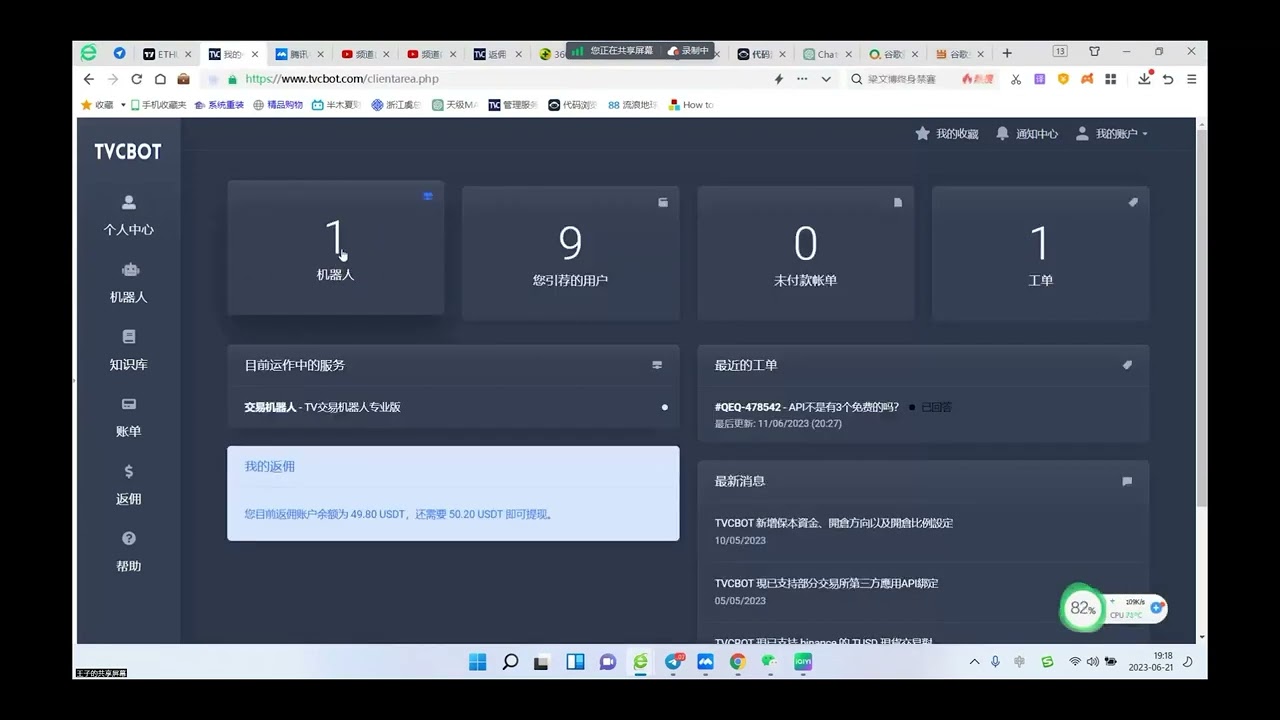Open 机器人 in the sidebar
Screen dimensions: 1280x720
128,283
